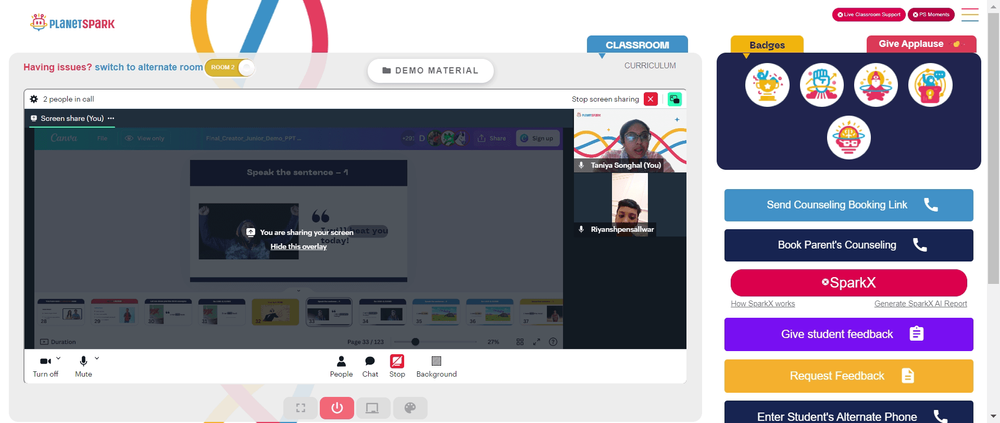Click the laptop screen icon below the call
This screenshot has width=1000, height=423.
point(373,408)
